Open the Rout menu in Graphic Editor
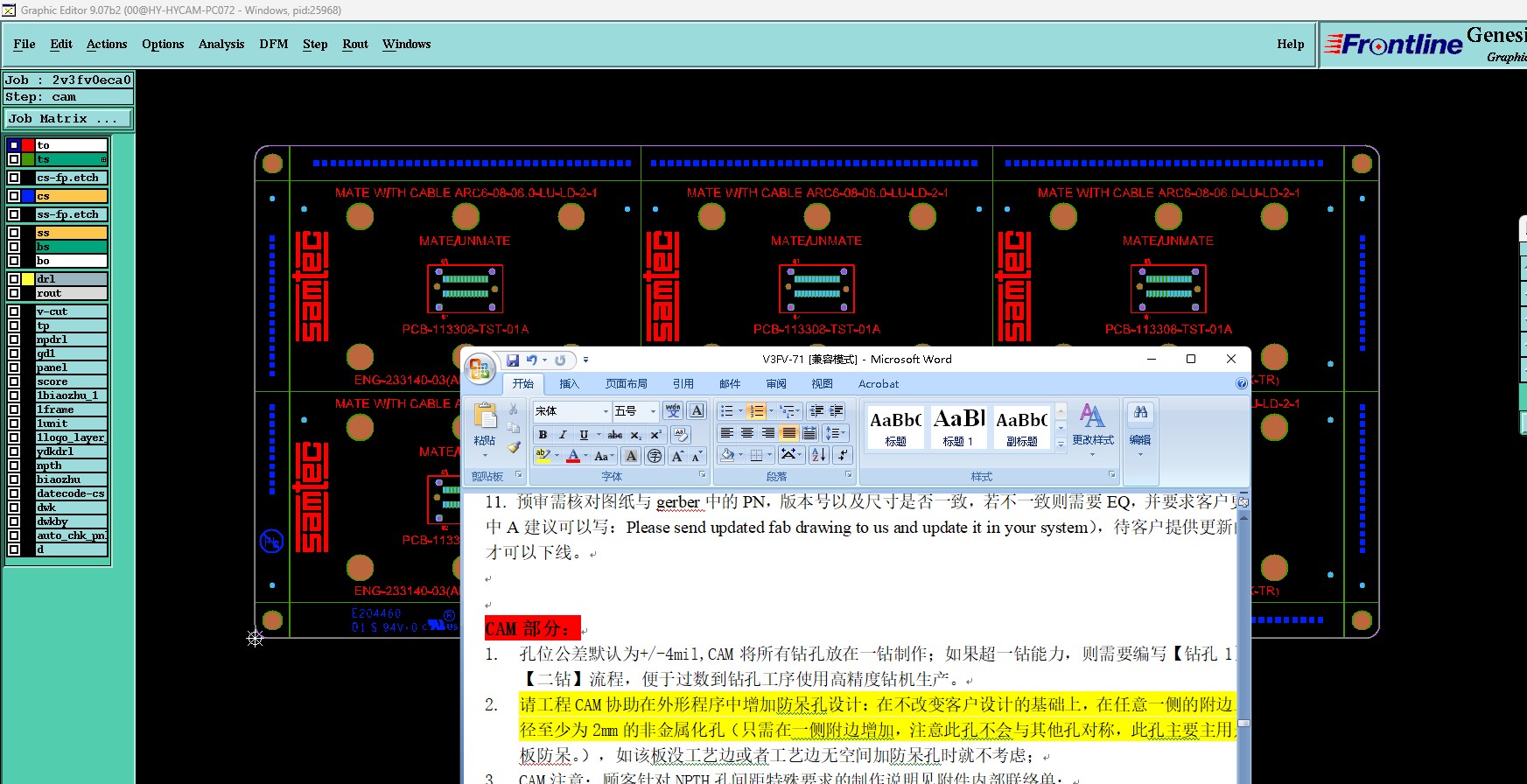This screenshot has width=1527, height=784. coord(355,44)
